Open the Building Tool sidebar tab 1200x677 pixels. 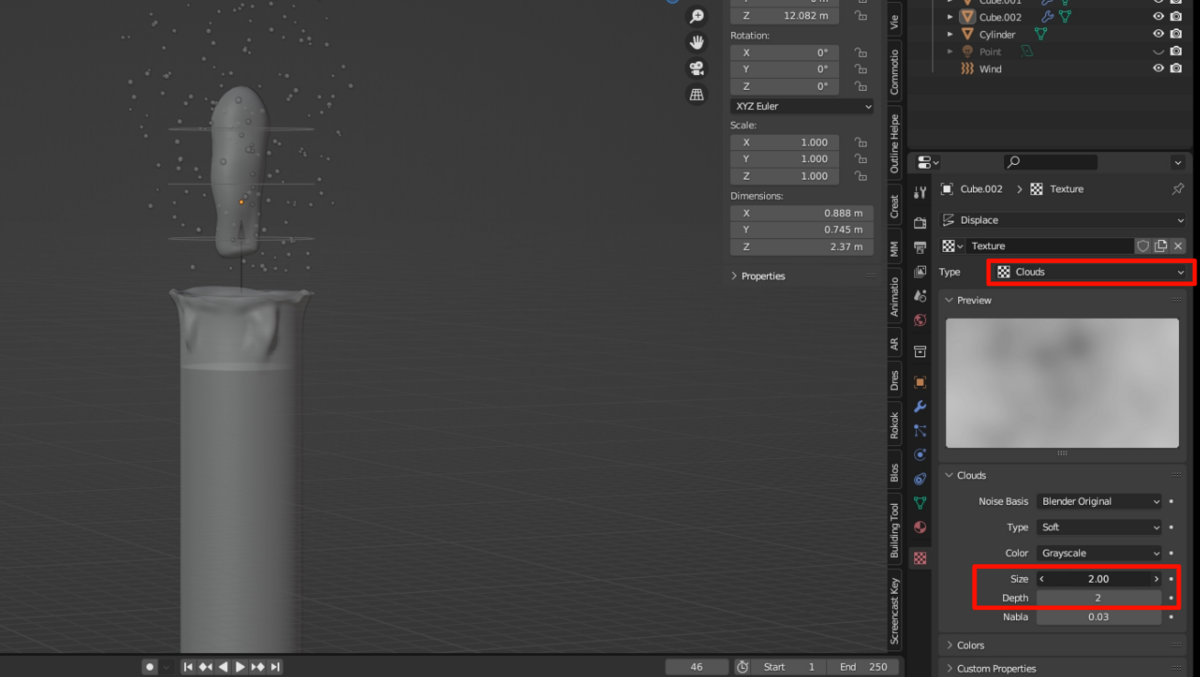coord(894,530)
